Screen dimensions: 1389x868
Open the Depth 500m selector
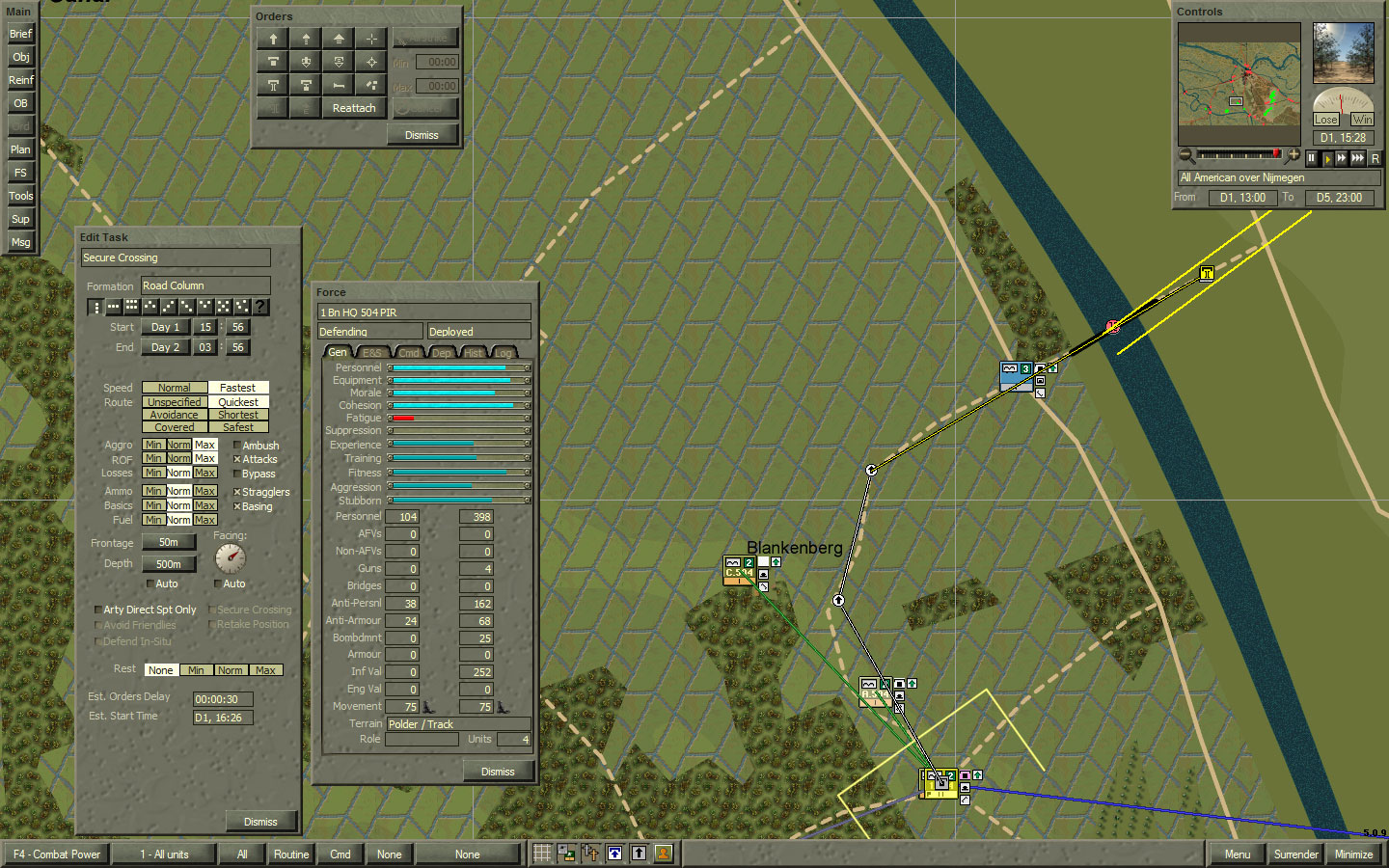[x=169, y=564]
